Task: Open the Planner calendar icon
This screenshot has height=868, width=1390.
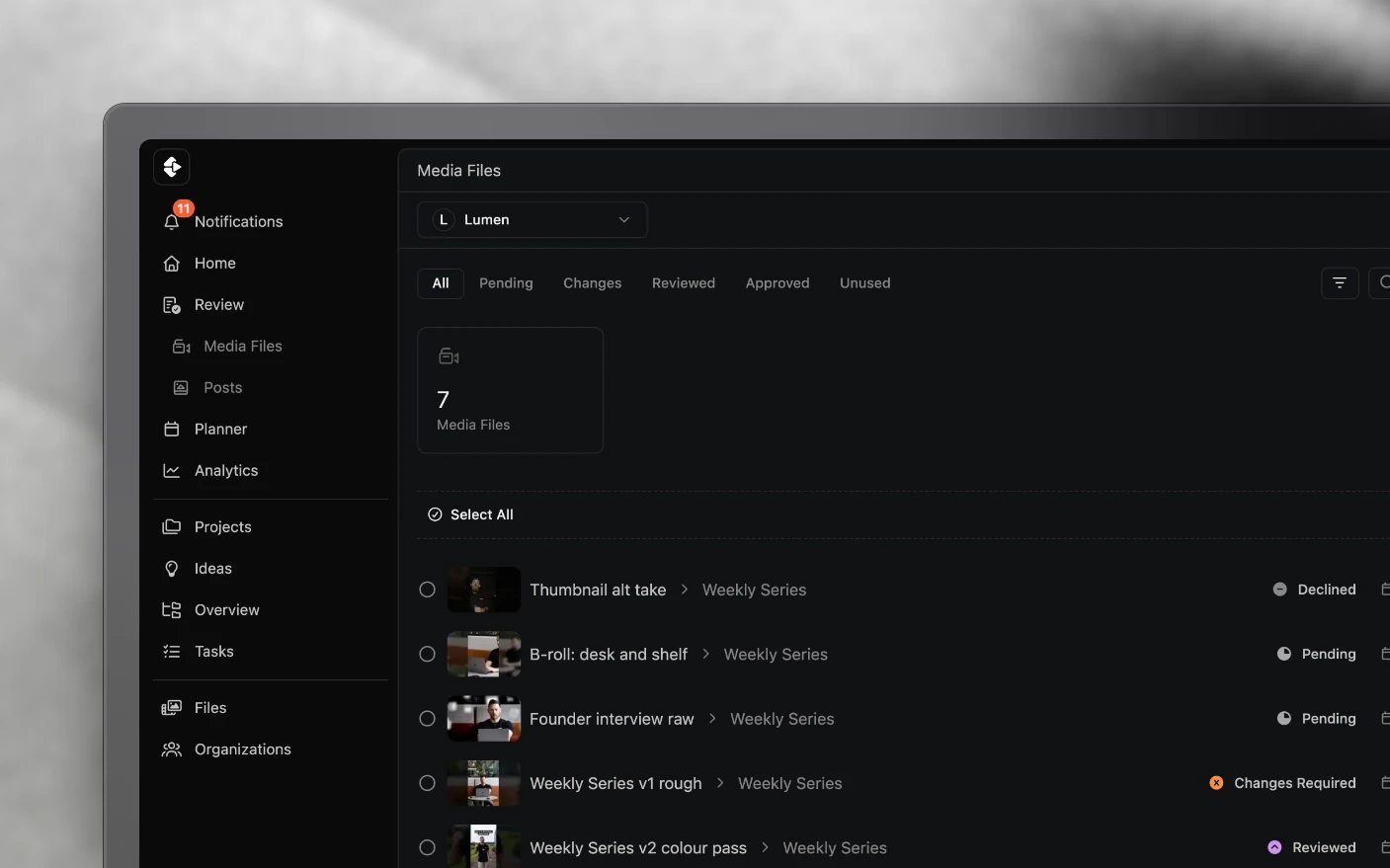Action: [172, 430]
